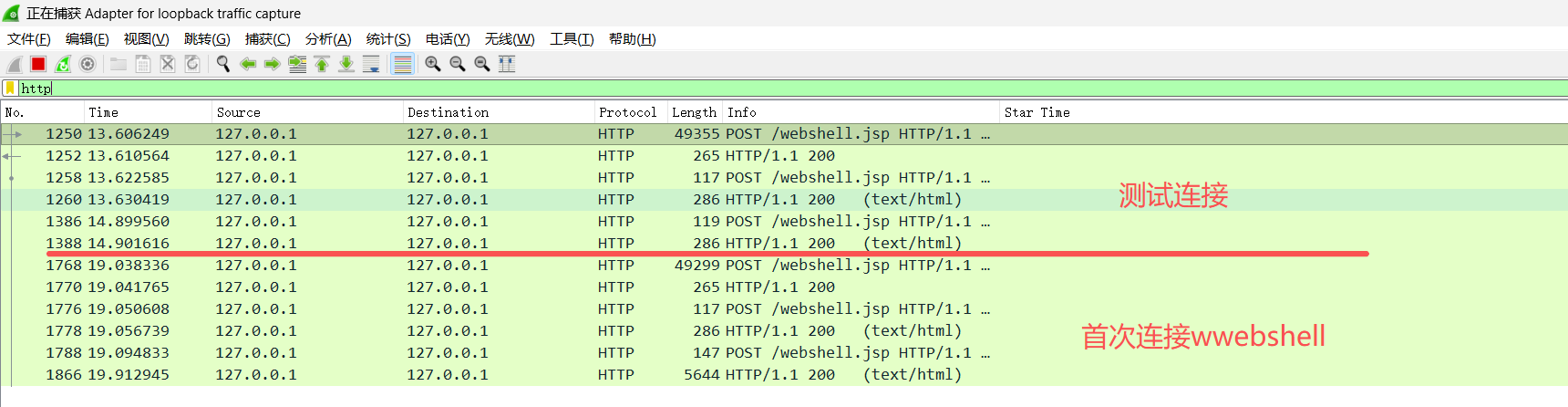Open the 文件(F) menu
1568x407 pixels.
[x=28, y=39]
